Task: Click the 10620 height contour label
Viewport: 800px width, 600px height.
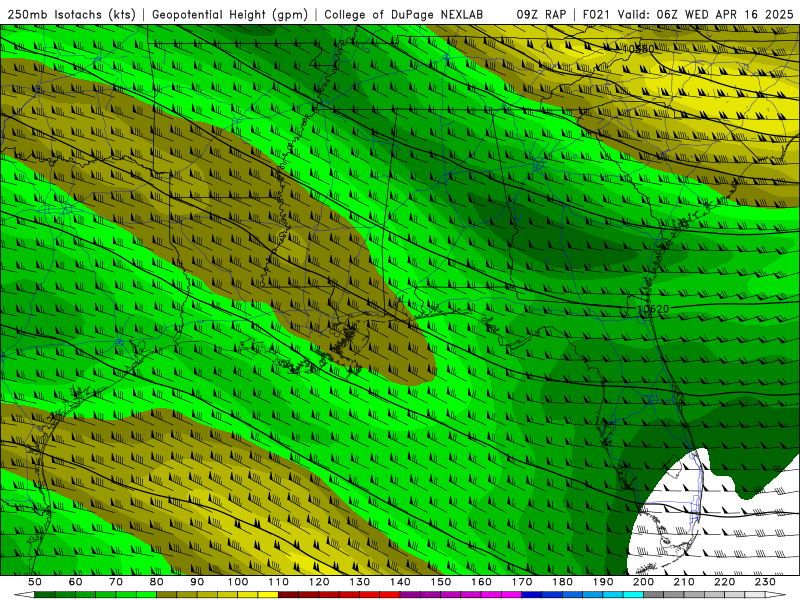Action: [x=653, y=309]
